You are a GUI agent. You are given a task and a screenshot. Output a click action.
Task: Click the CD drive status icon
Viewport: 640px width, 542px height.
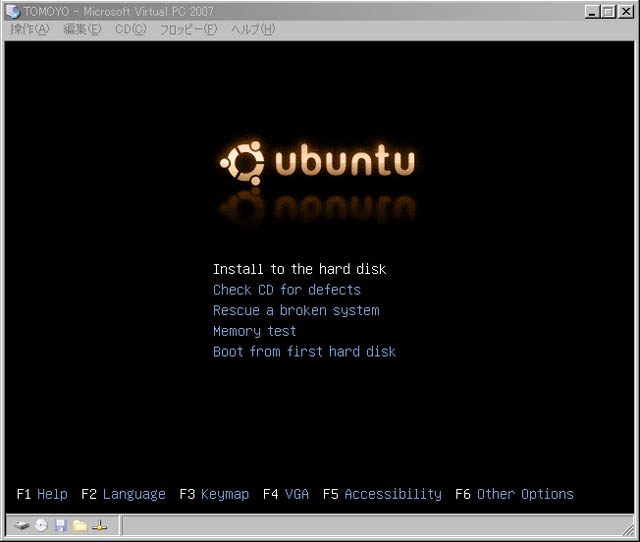pyautogui.click(x=41, y=525)
